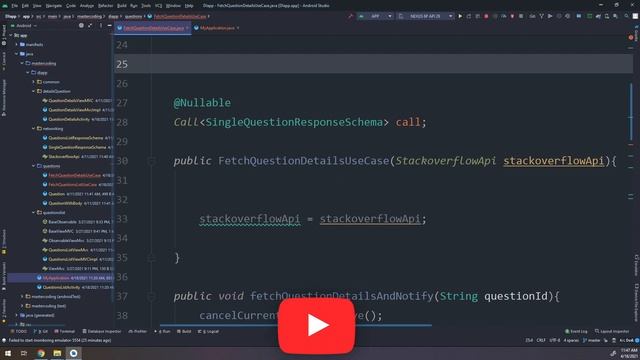
Task: Open the File menu
Action: click(x=15, y=6)
